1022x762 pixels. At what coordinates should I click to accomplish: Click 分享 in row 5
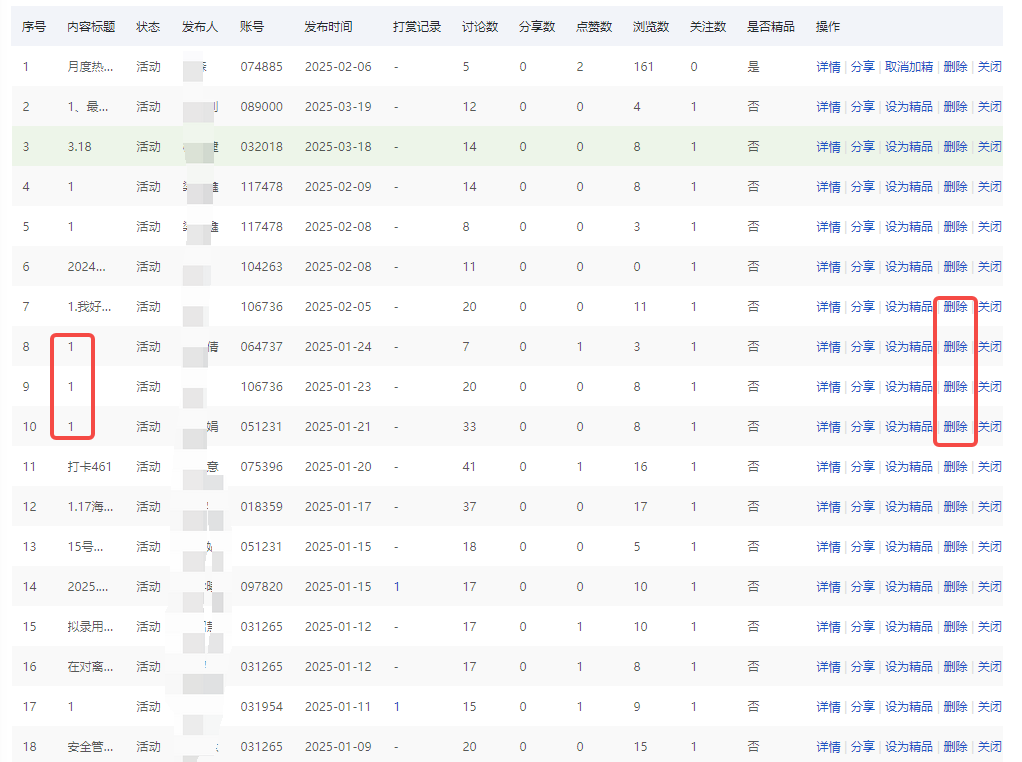(x=862, y=227)
